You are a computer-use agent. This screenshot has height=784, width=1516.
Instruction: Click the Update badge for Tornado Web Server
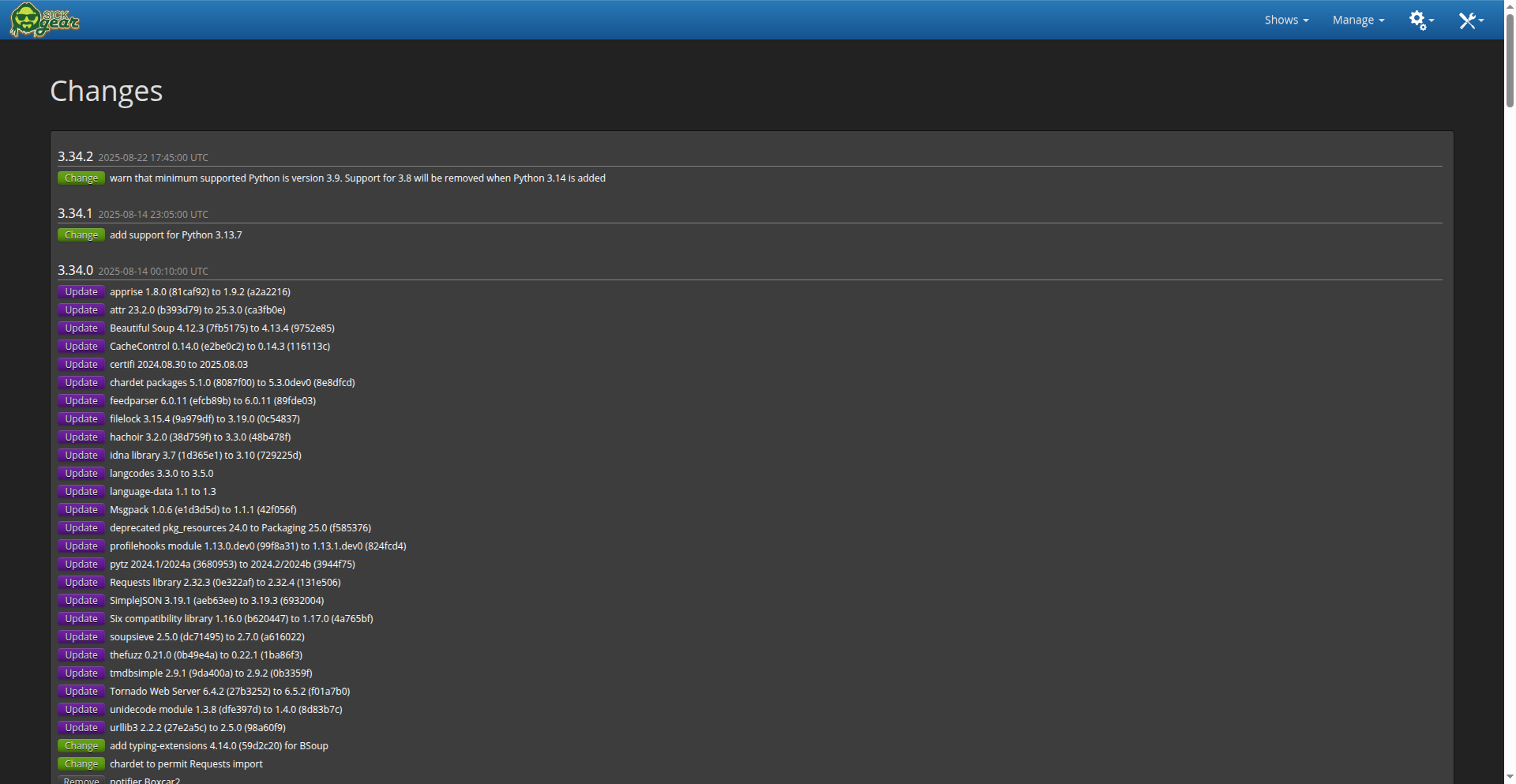click(81, 692)
